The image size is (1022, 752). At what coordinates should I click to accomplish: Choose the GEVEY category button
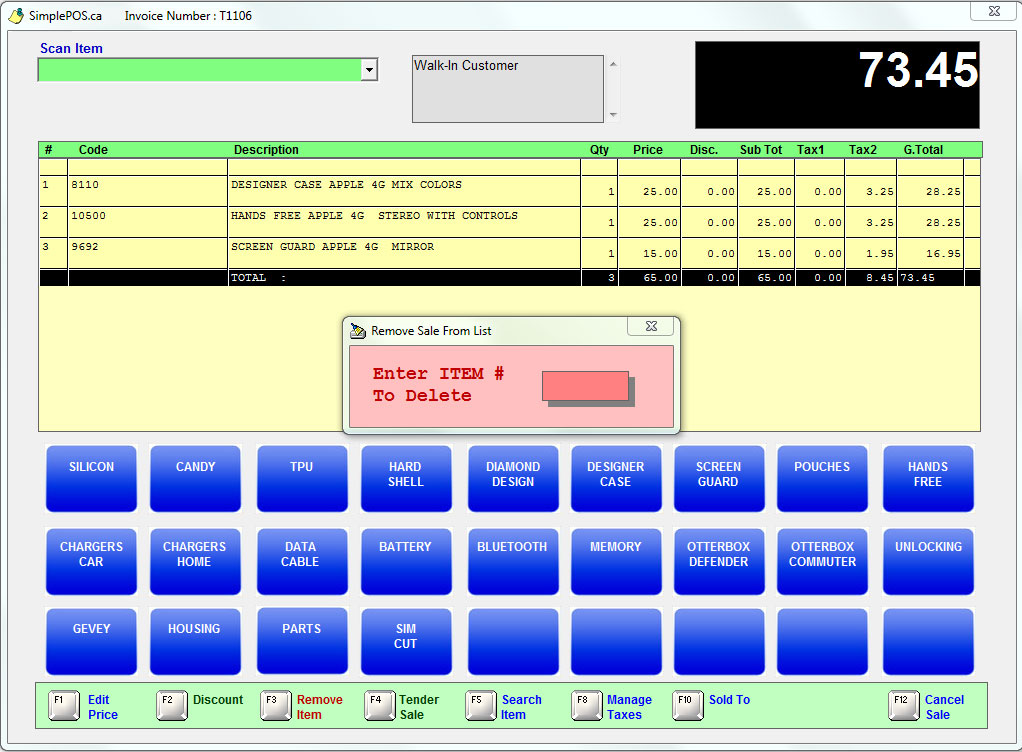coord(91,641)
